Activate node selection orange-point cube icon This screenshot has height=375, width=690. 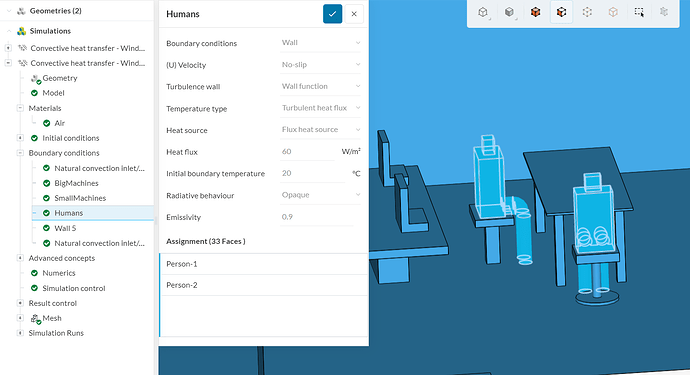(x=613, y=12)
